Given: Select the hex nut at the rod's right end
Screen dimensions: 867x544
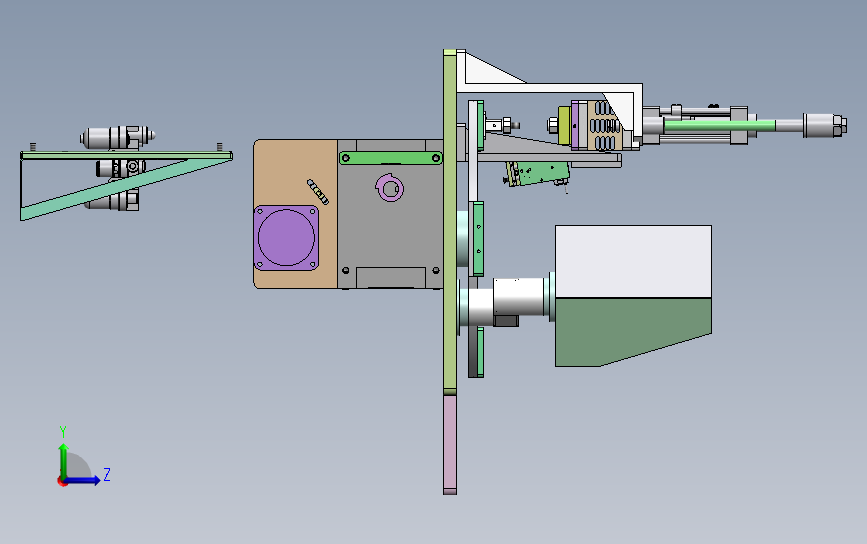Looking at the screenshot, I should click(x=839, y=125).
